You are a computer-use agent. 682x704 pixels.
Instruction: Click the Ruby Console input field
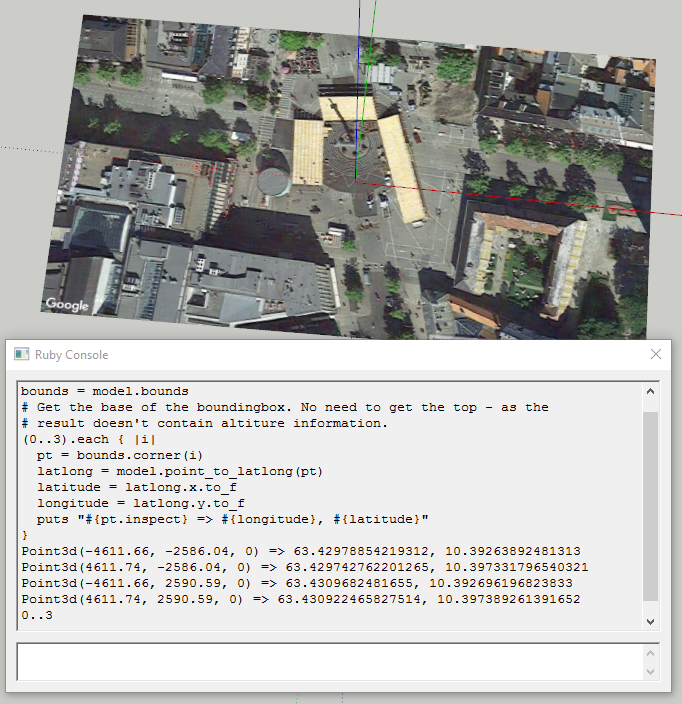[330, 662]
